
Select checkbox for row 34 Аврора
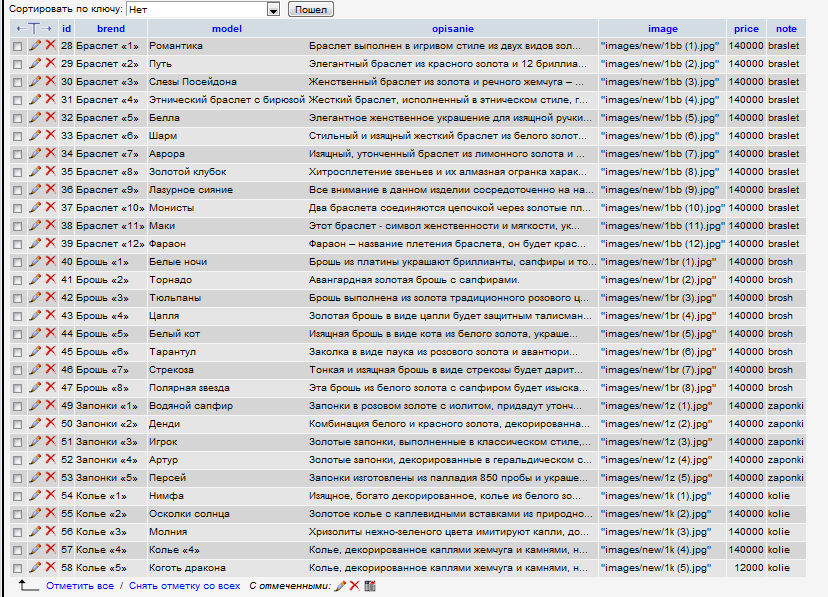(17, 154)
